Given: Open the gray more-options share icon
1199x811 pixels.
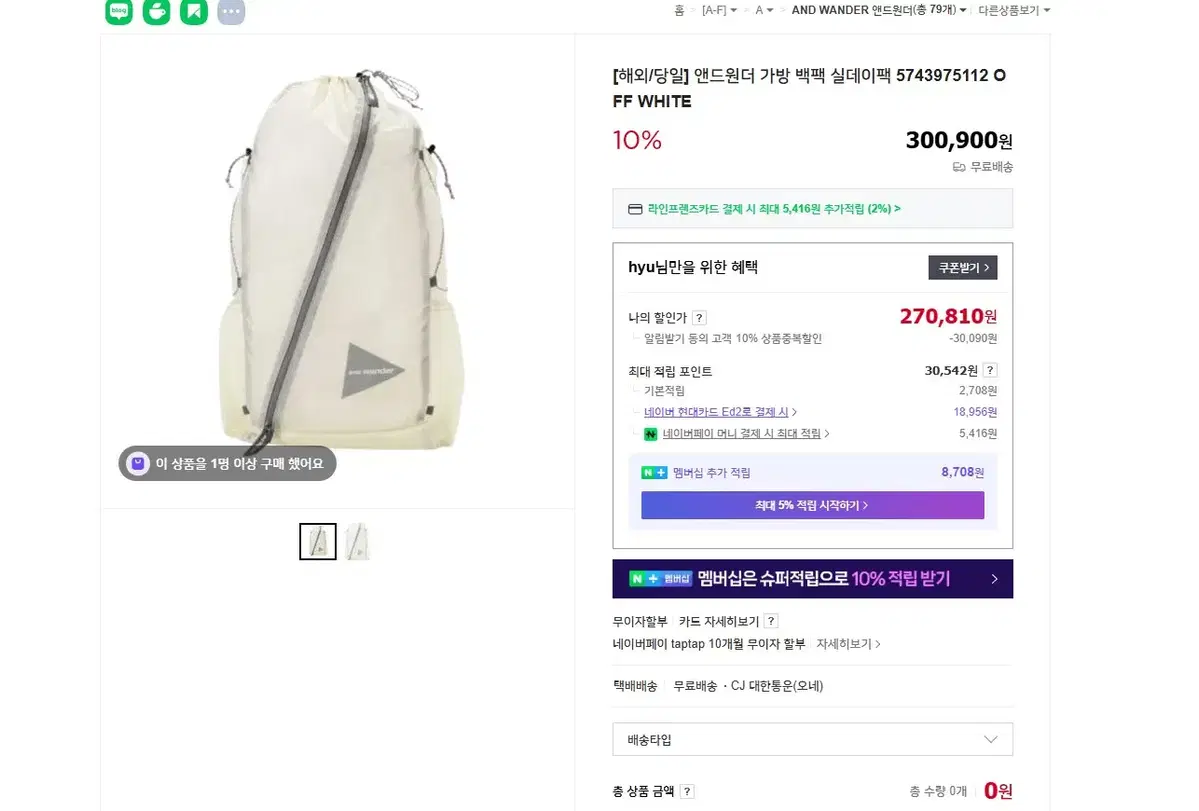Looking at the screenshot, I should point(230,12).
